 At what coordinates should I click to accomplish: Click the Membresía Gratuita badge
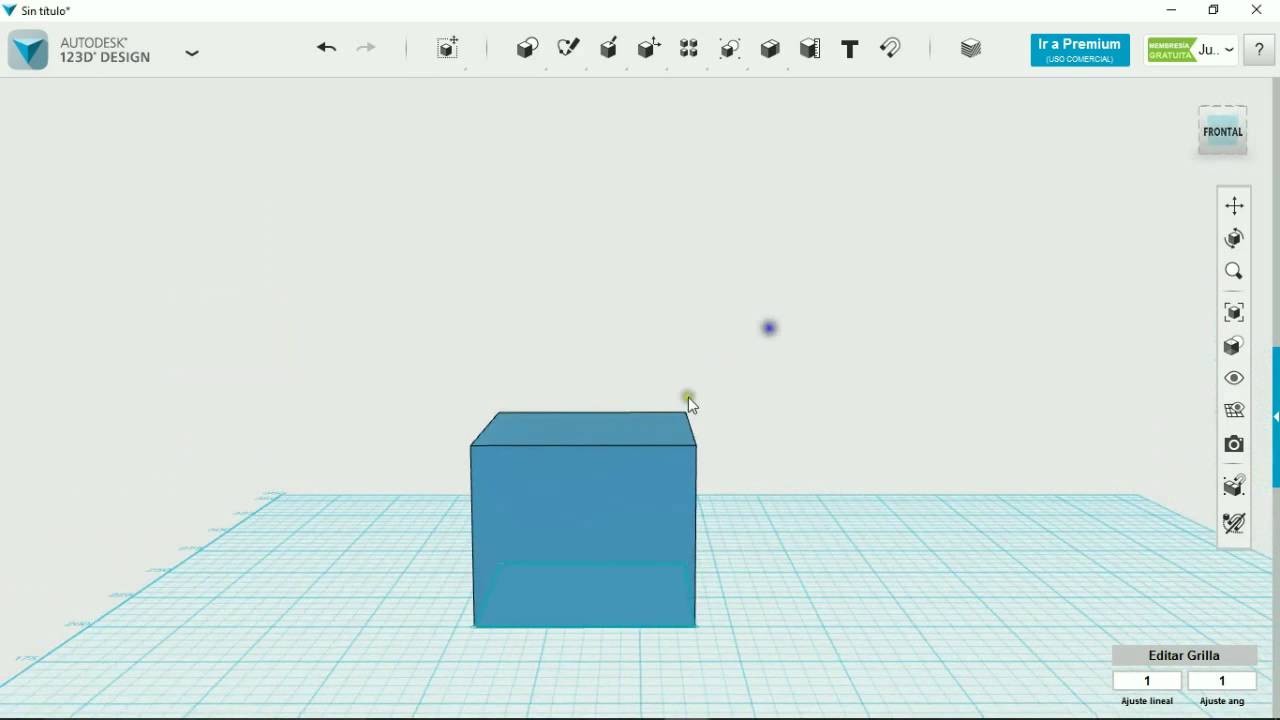[x=1170, y=50]
